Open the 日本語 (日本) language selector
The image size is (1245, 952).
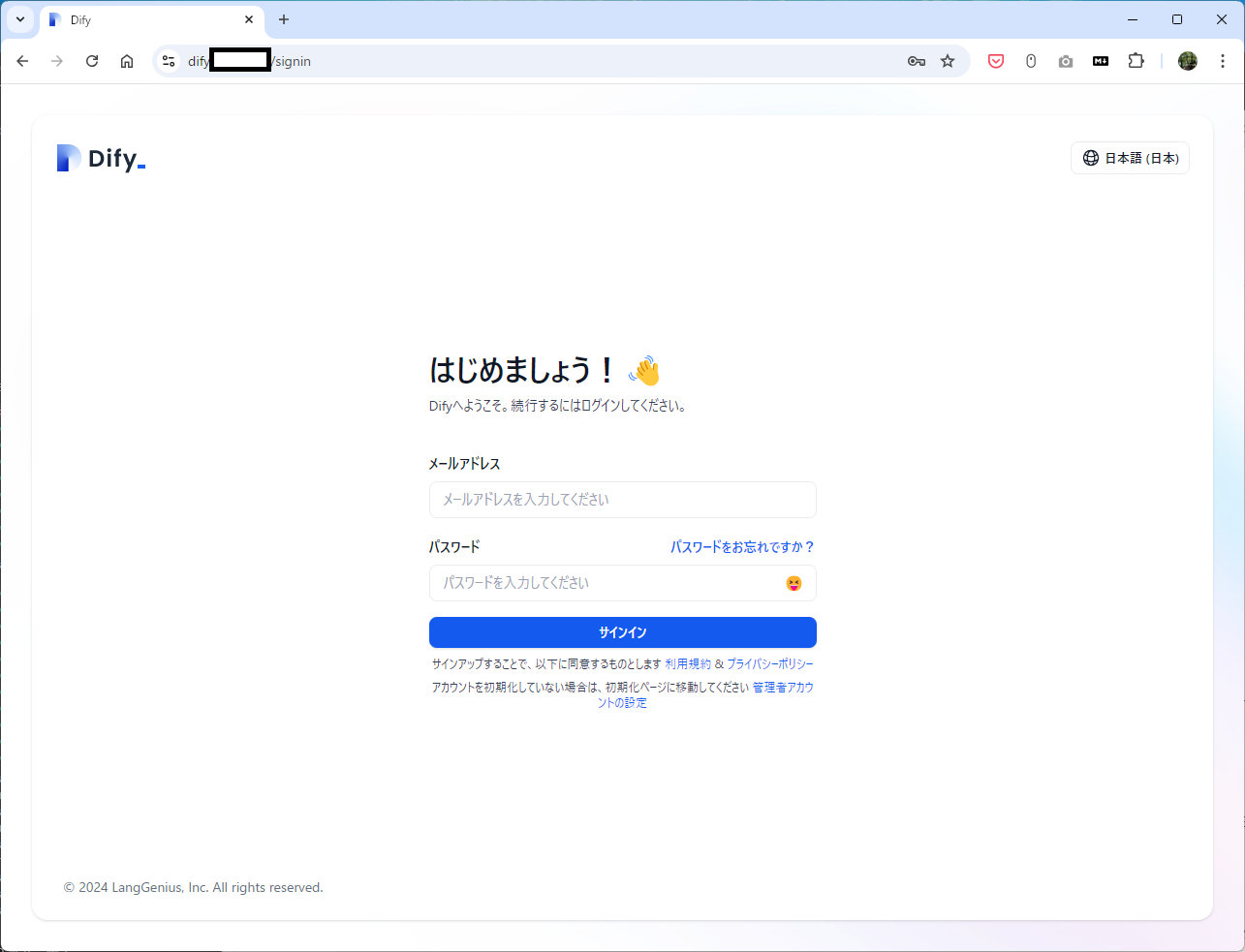tap(1130, 158)
